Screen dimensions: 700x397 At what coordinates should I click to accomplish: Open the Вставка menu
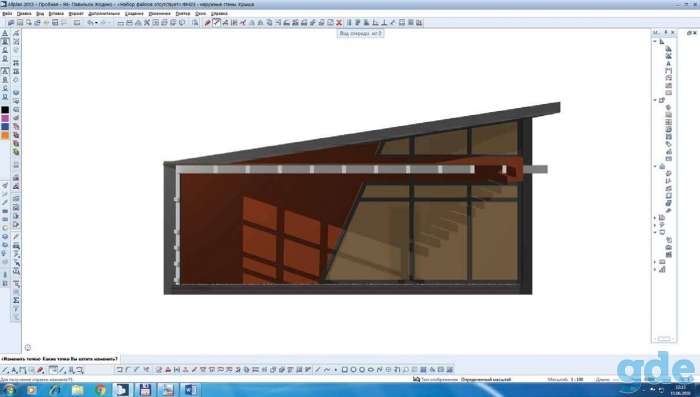56,14
